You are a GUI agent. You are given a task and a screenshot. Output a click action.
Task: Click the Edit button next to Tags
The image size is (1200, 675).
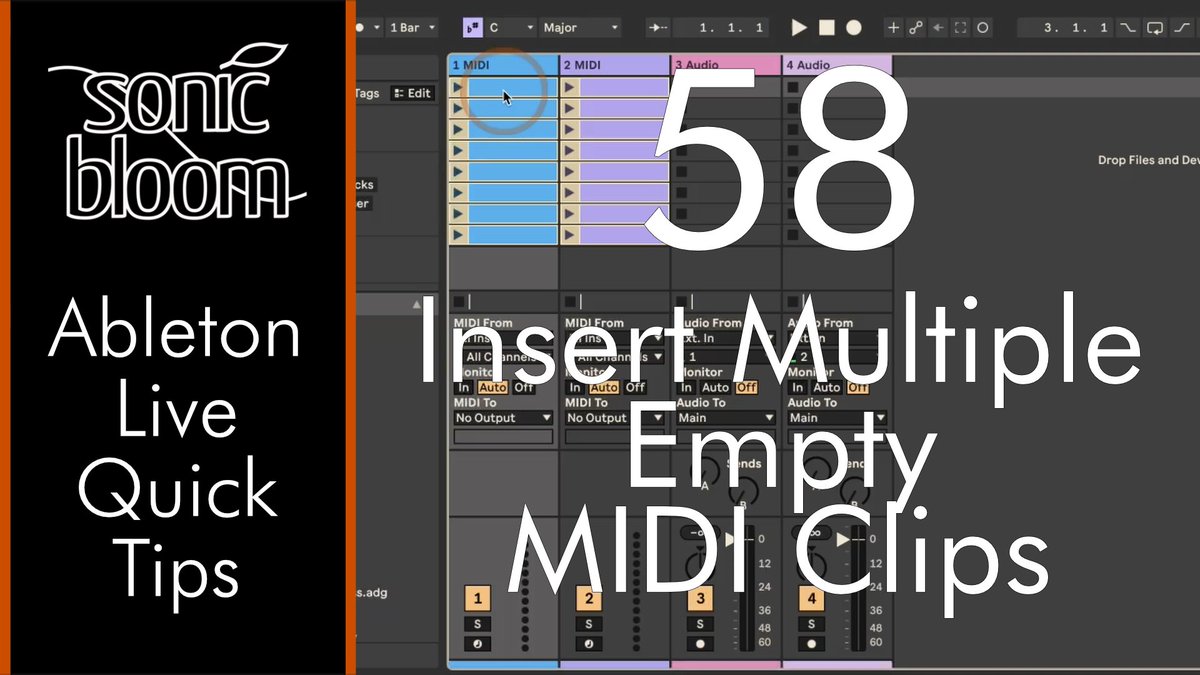tap(411, 93)
